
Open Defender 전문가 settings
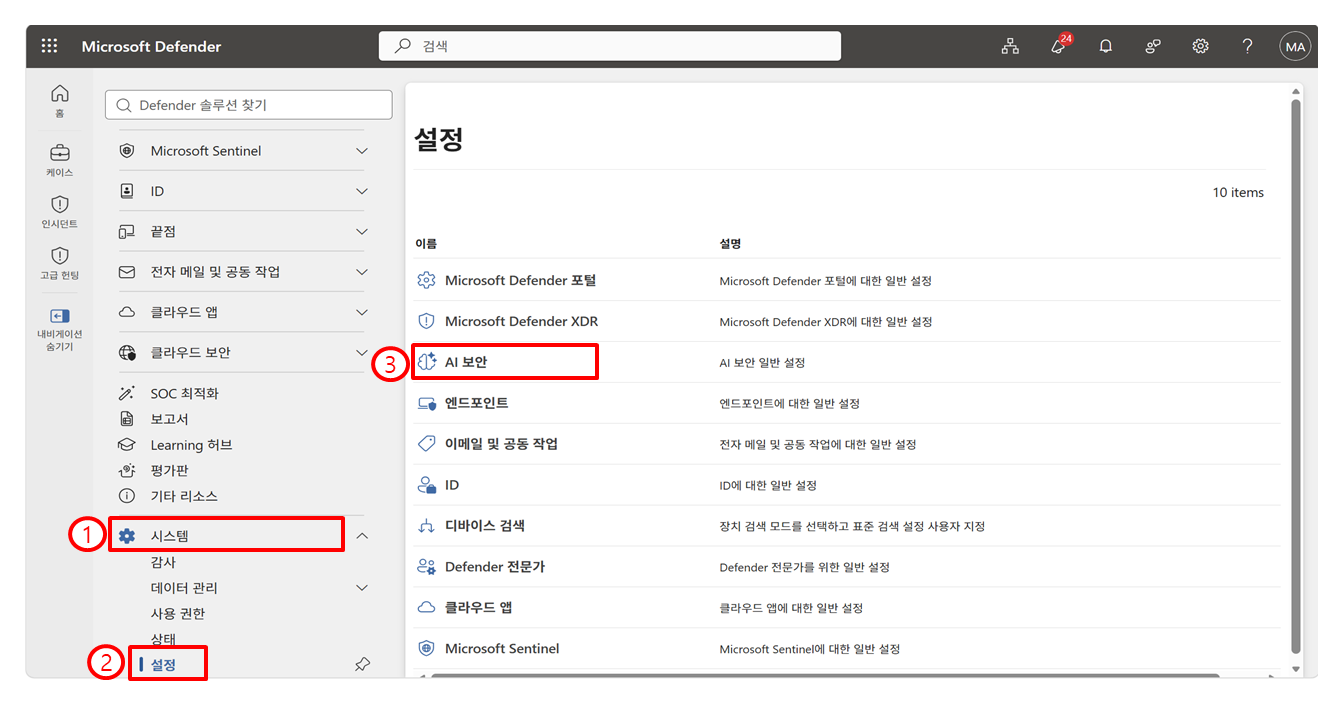pyautogui.click(x=495, y=567)
